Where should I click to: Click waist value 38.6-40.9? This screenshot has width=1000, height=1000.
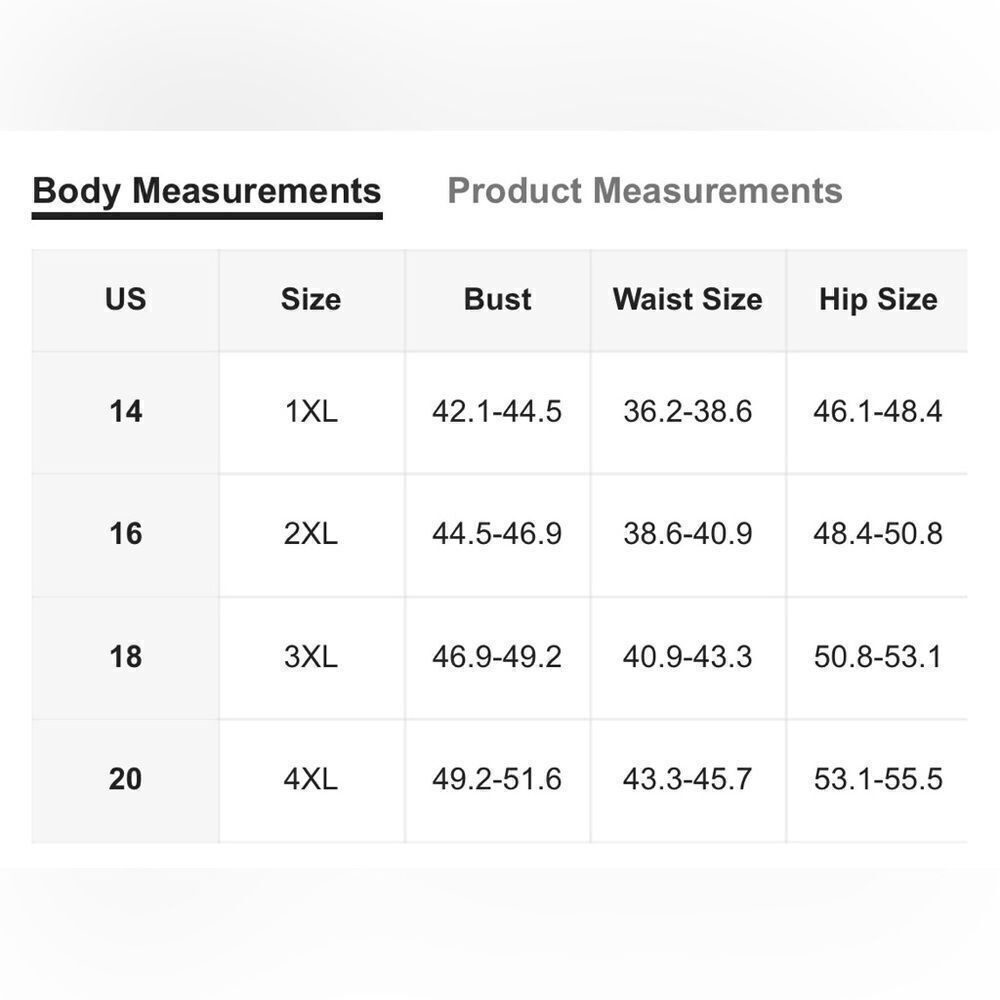coord(687,534)
